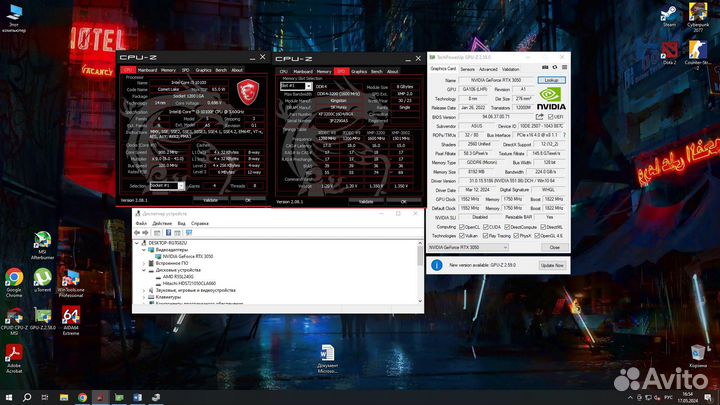Expand the Клавиатуры node in Device Manager

click(144, 297)
